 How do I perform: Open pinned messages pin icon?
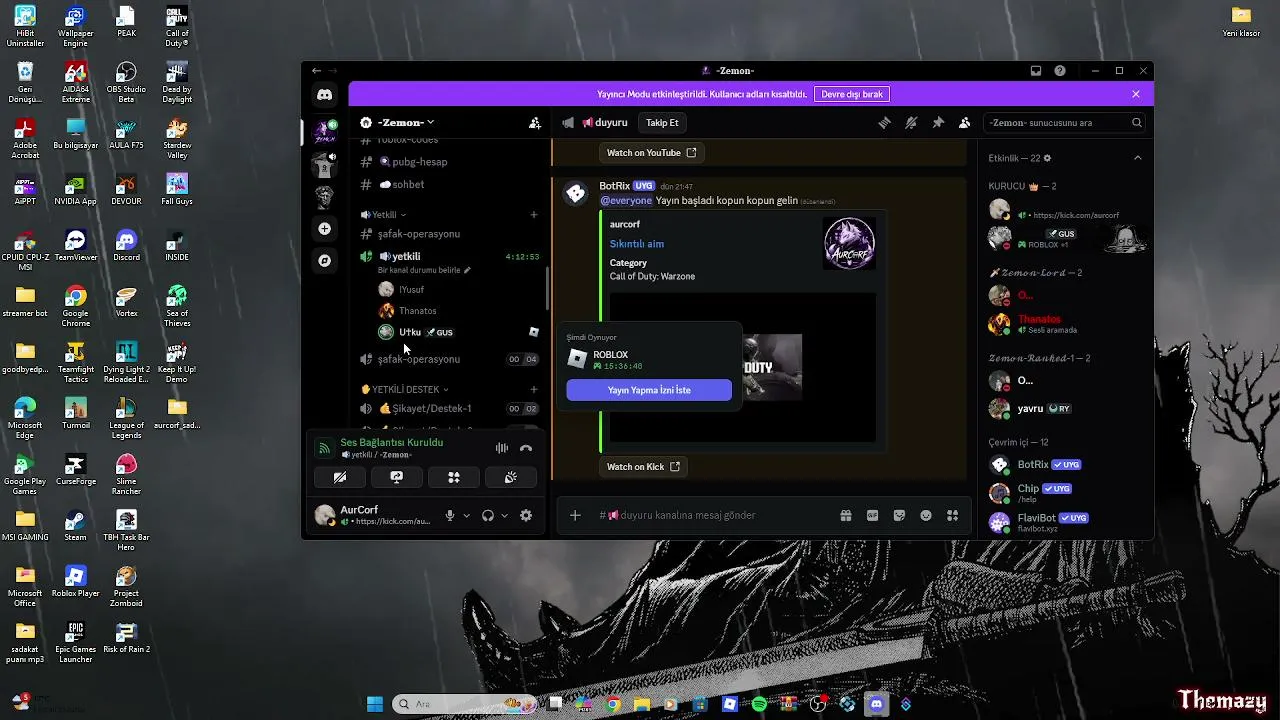[938, 123]
